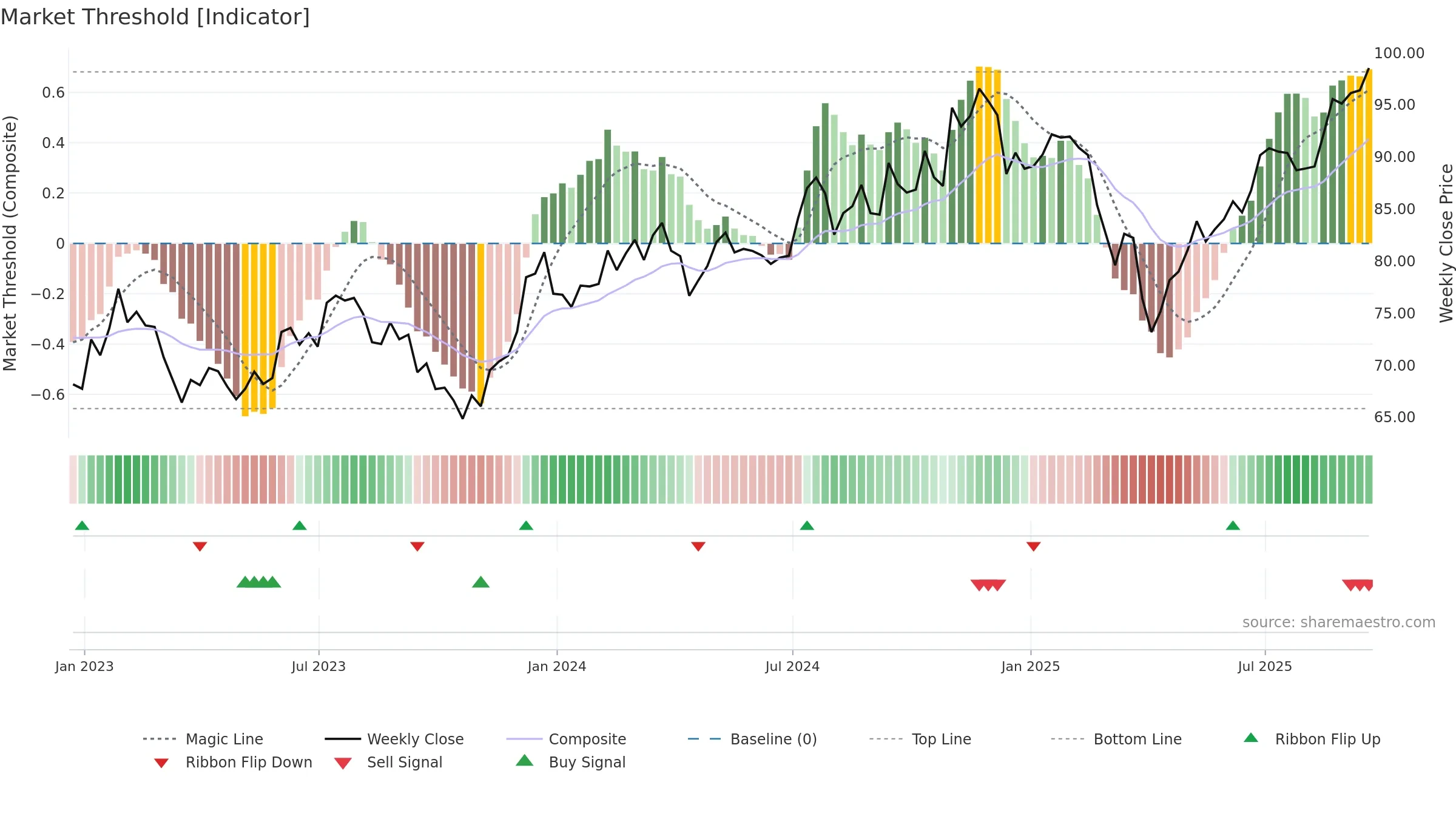
Task: Click the 80.00 price axis label
Action: [x=1395, y=261]
